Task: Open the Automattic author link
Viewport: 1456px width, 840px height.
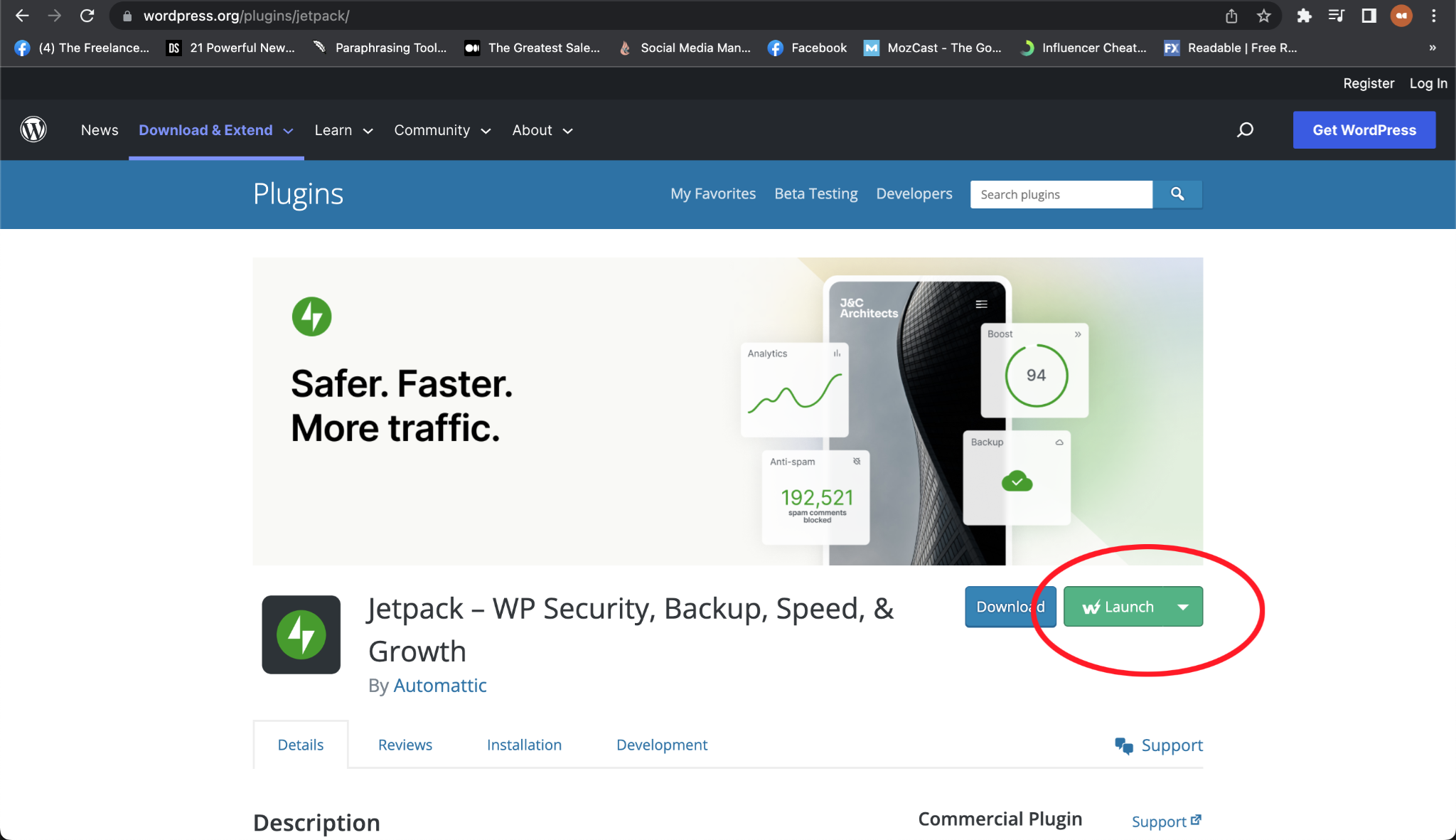Action: click(440, 685)
